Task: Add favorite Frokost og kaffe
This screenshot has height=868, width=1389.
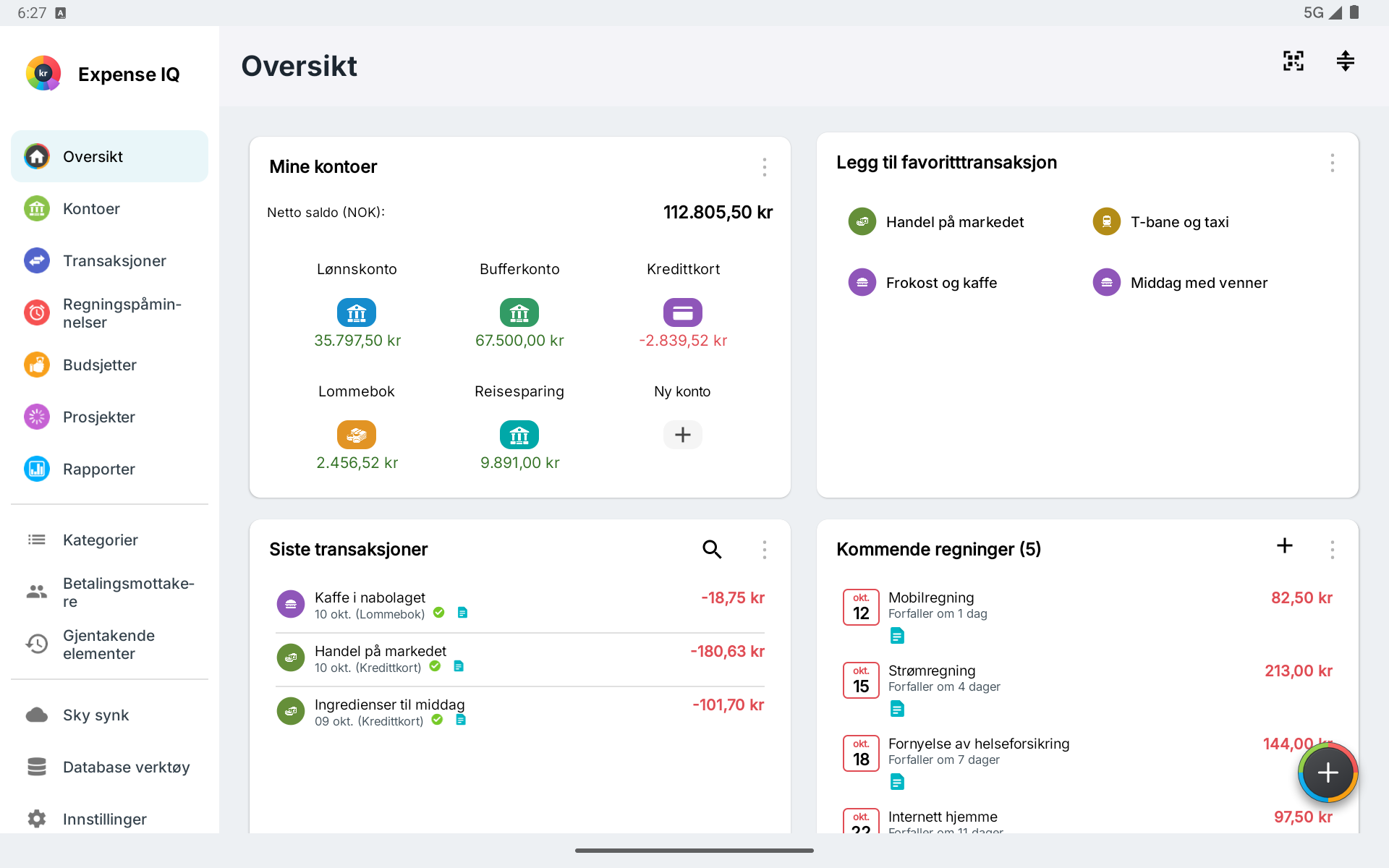Action: (x=922, y=283)
